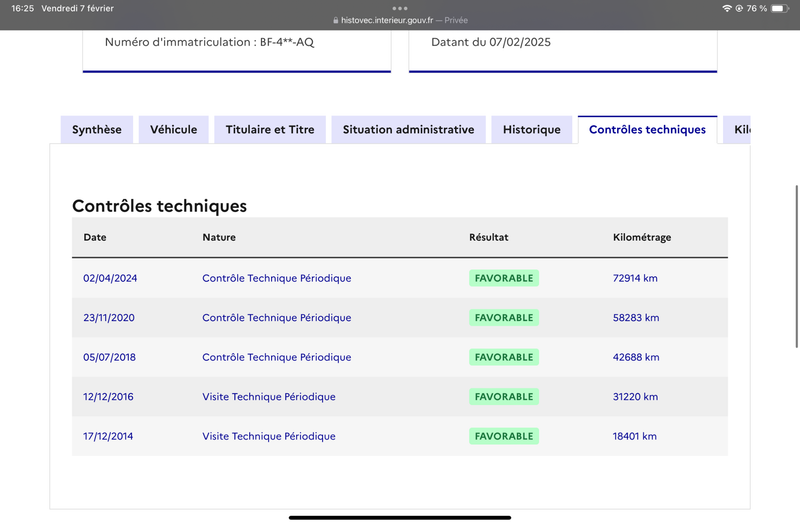Click Visite Technique Périodique in 12/12/2016 row
800x525 pixels.
coord(269,396)
